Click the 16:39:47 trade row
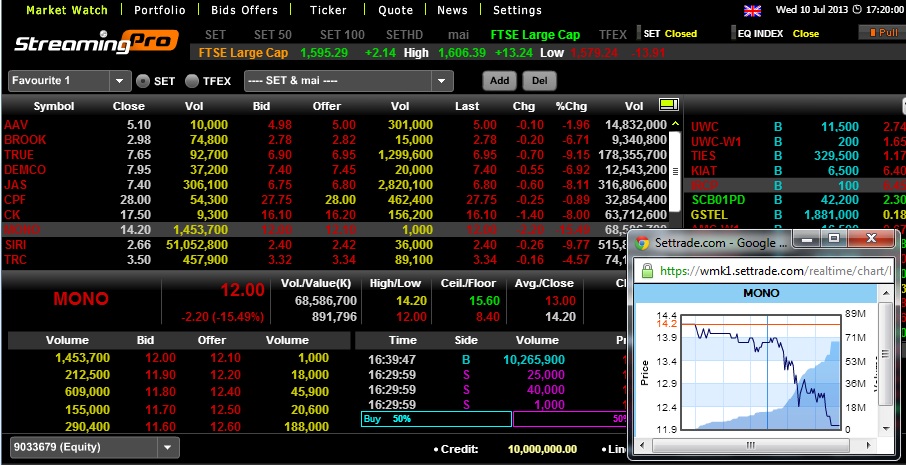 (491, 359)
